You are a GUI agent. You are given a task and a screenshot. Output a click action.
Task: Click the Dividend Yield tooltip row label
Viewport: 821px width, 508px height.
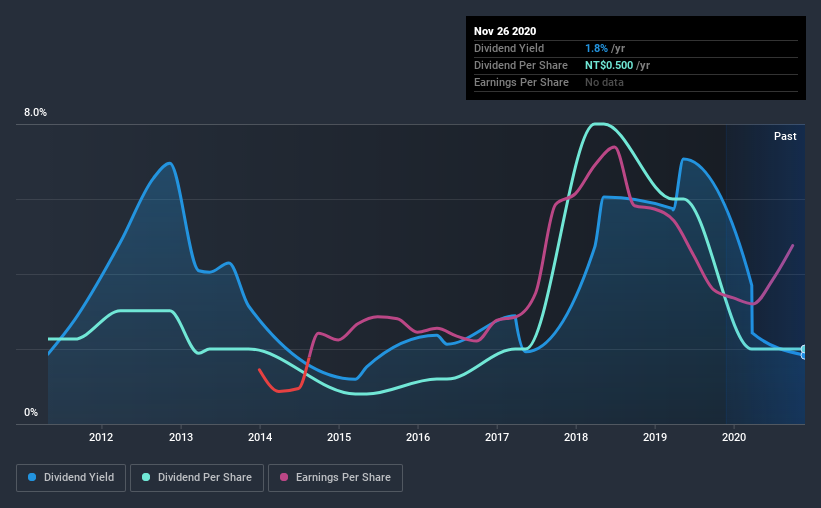pos(509,48)
